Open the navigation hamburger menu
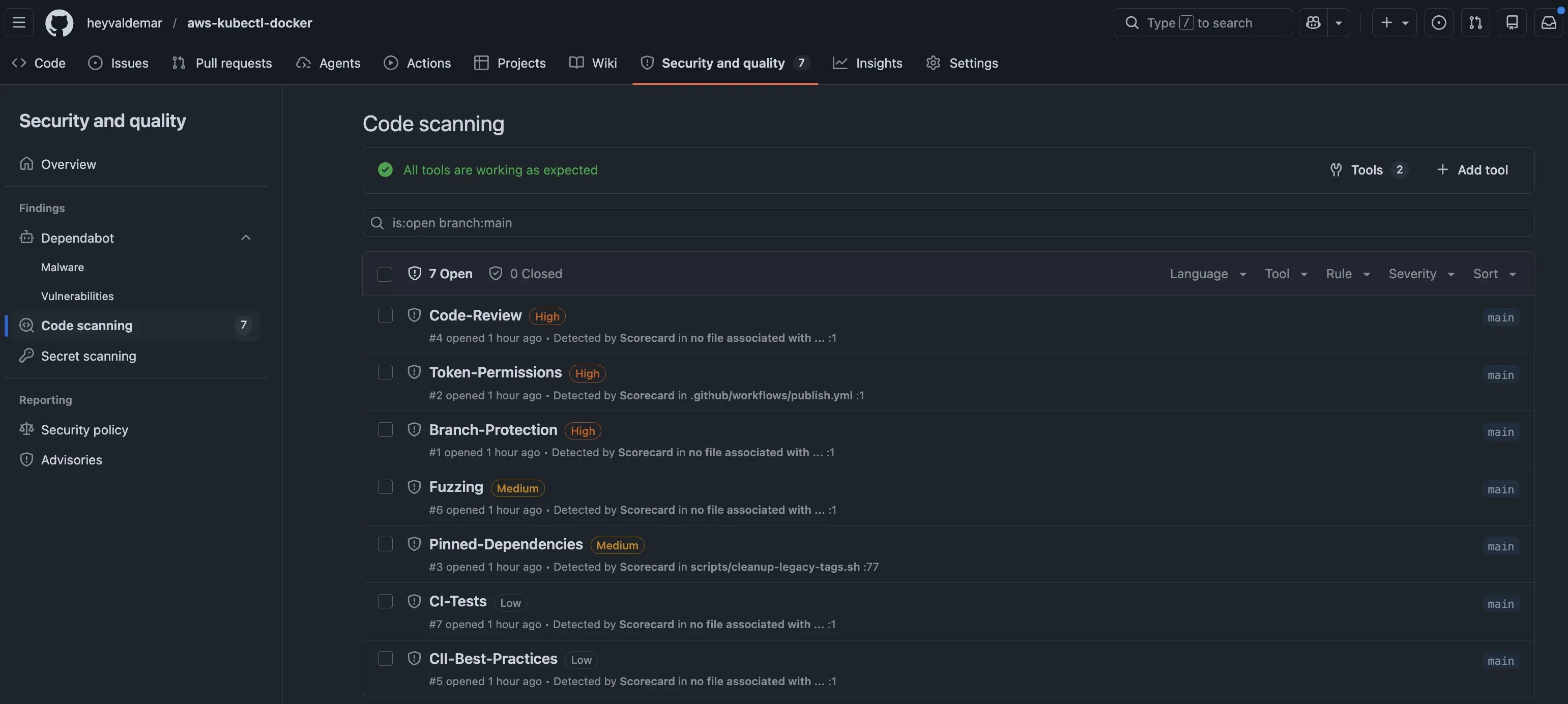 pos(19,22)
